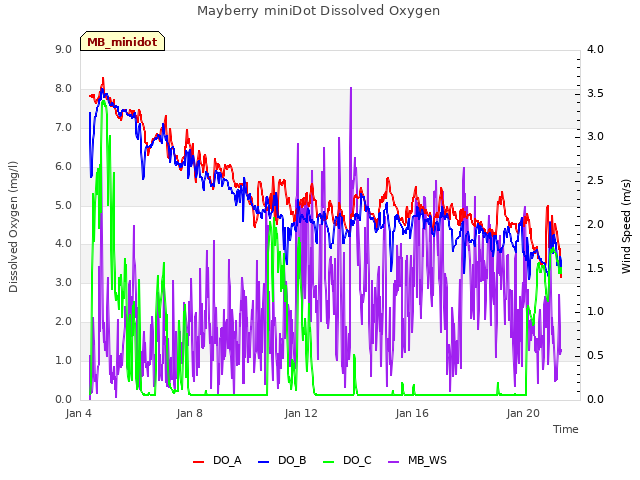The width and height of the screenshot is (640, 480).
Task: Click the red DO_A legend swatch
Action: (198, 462)
